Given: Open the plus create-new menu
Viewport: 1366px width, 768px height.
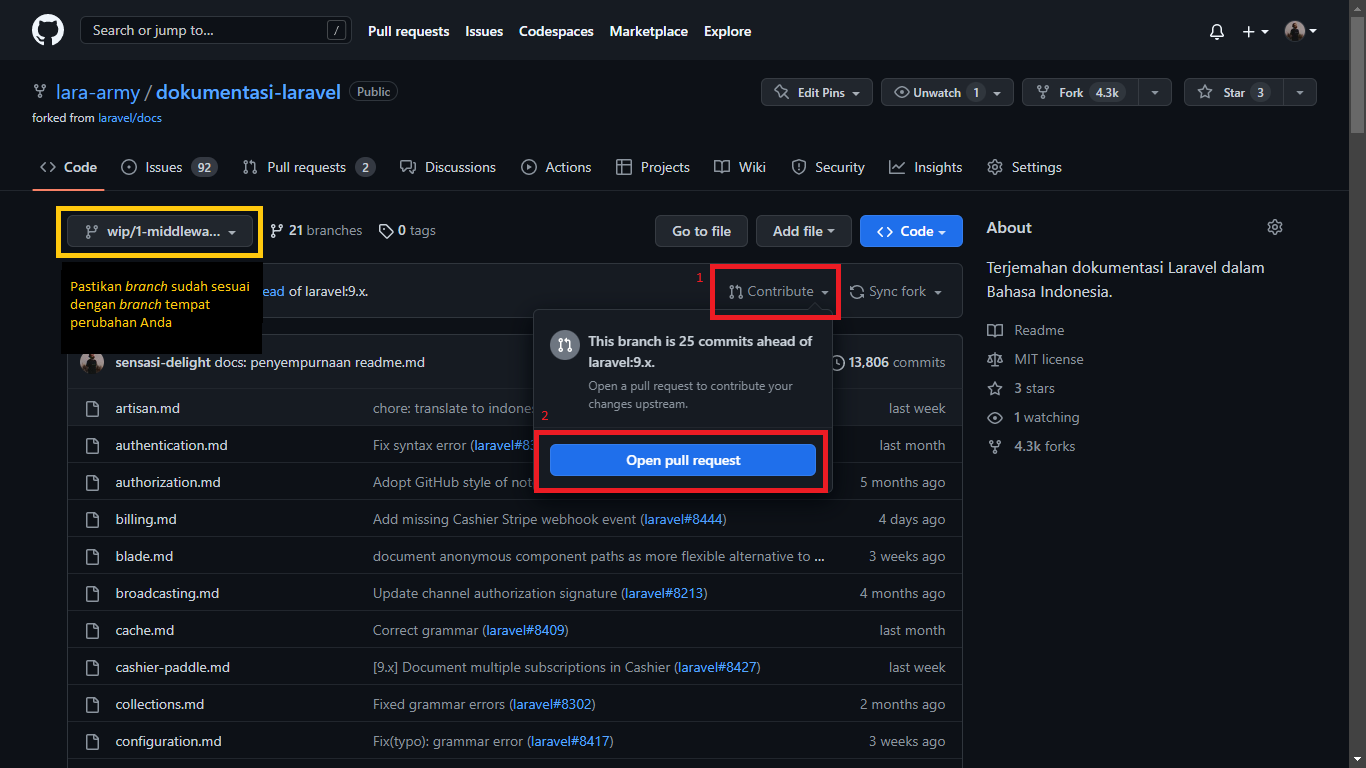Looking at the screenshot, I should [x=1255, y=32].
